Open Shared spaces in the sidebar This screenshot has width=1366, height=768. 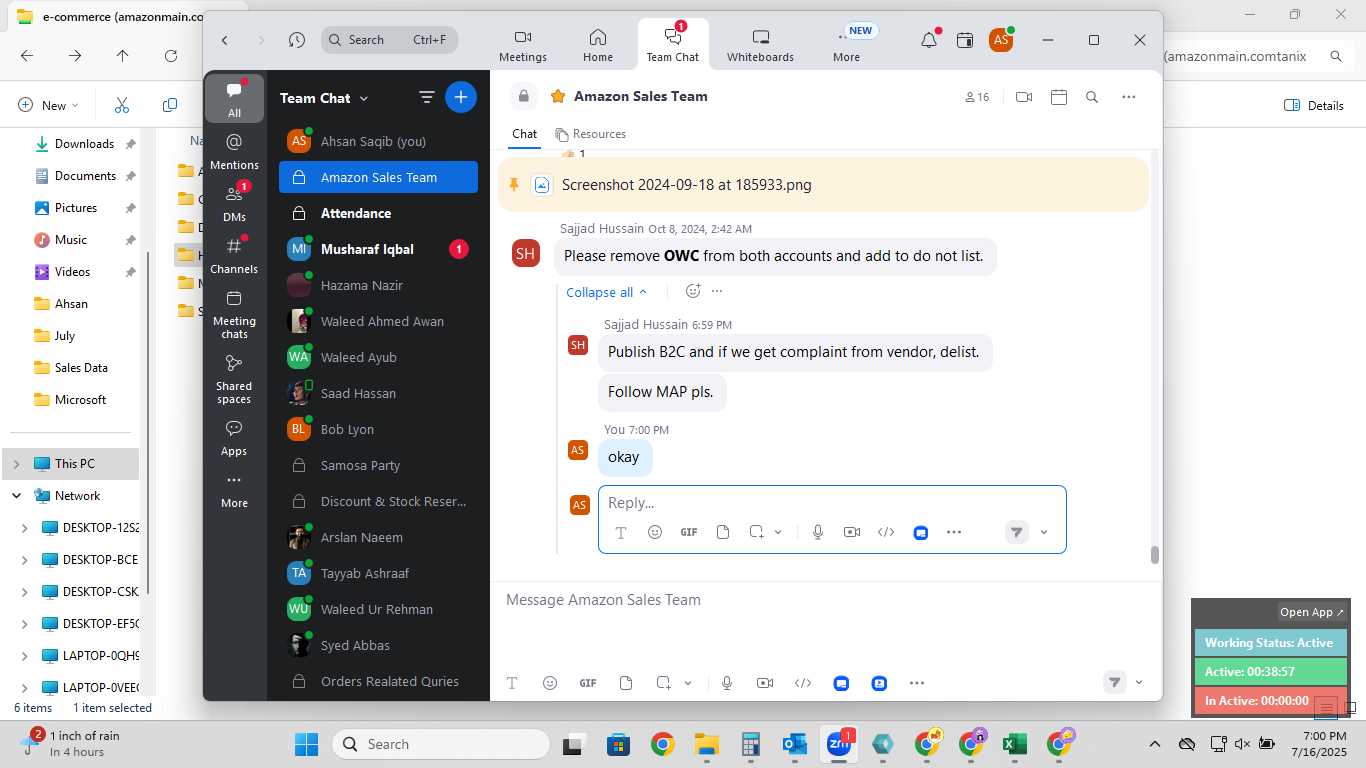click(234, 378)
